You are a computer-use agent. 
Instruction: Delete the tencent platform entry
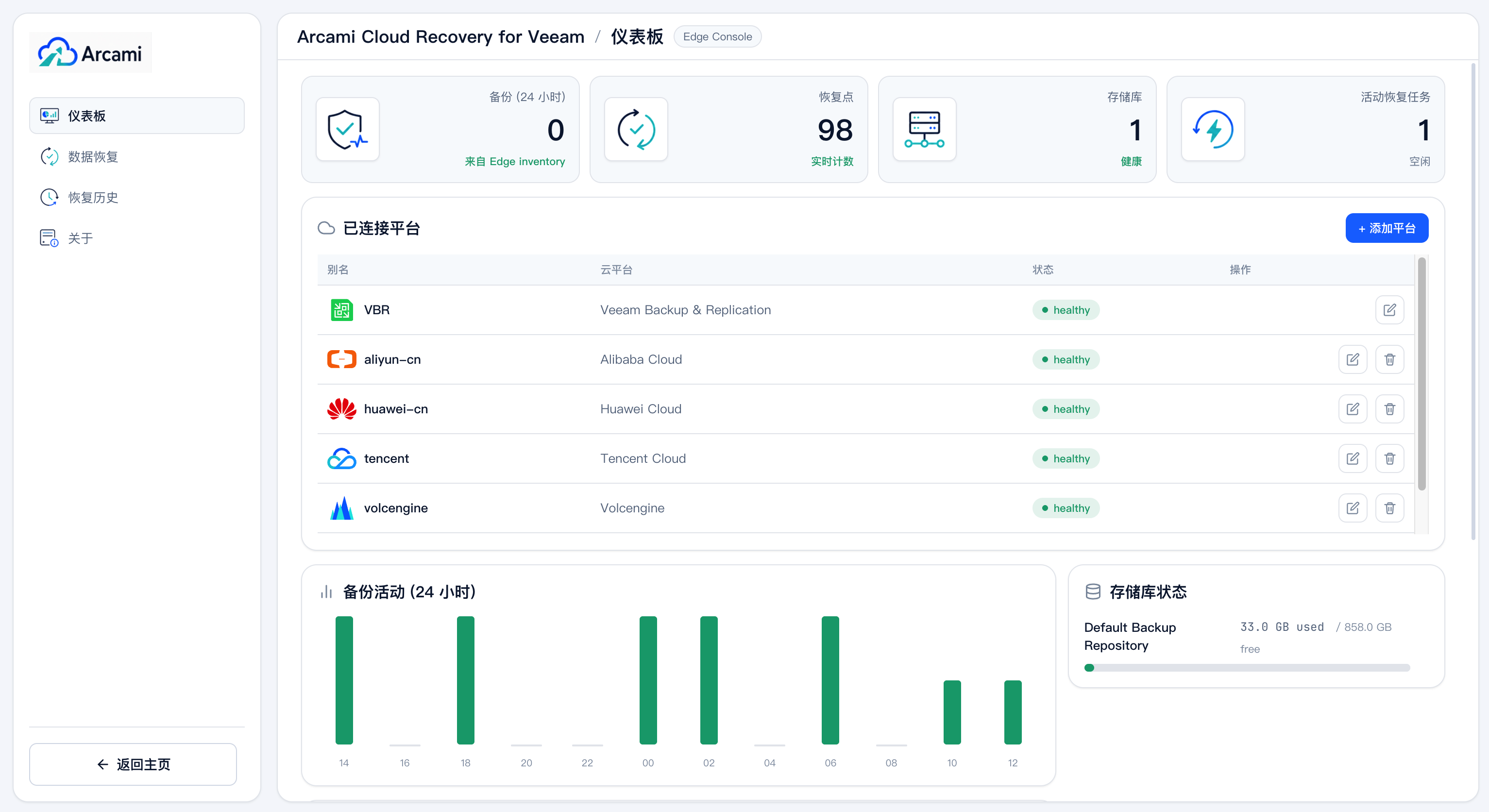tap(1389, 458)
